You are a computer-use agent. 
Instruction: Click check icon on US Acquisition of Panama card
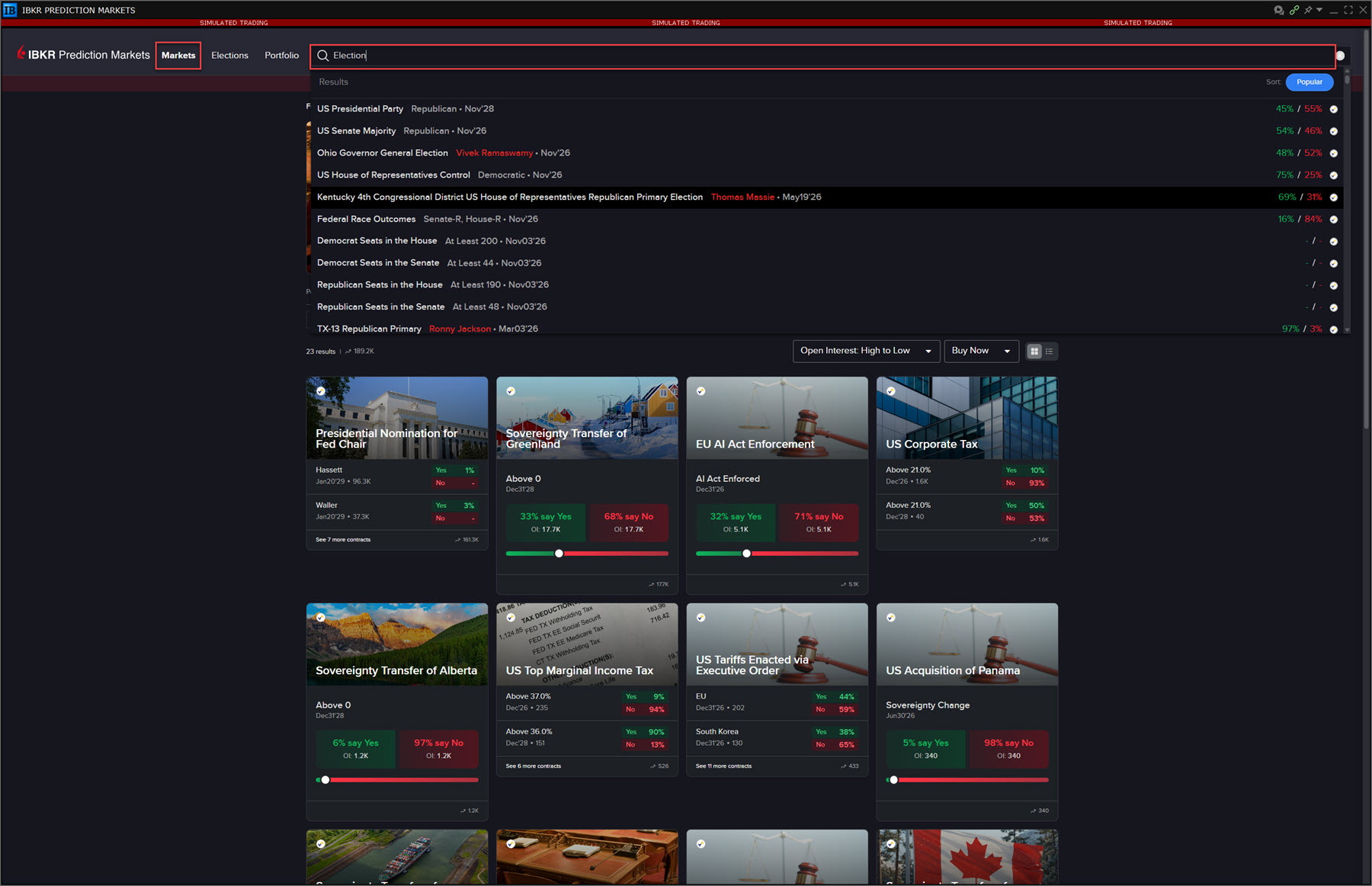pos(891,618)
